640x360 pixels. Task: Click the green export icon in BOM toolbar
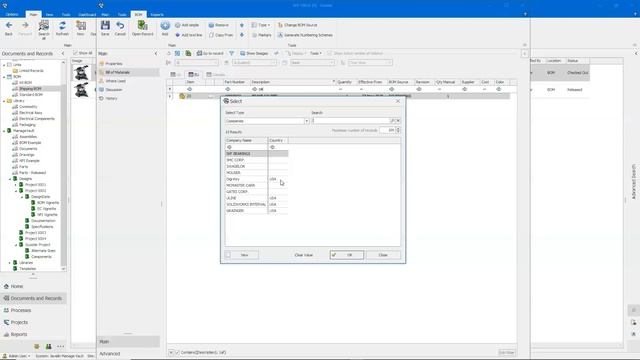(188, 53)
